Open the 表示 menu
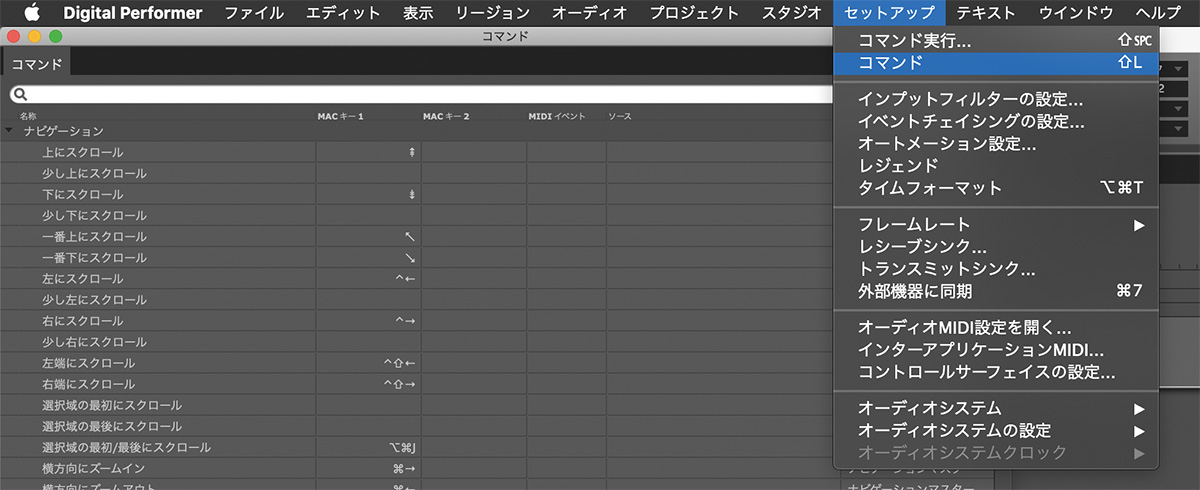This screenshot has height=490, width=1200. click(418, 13)
